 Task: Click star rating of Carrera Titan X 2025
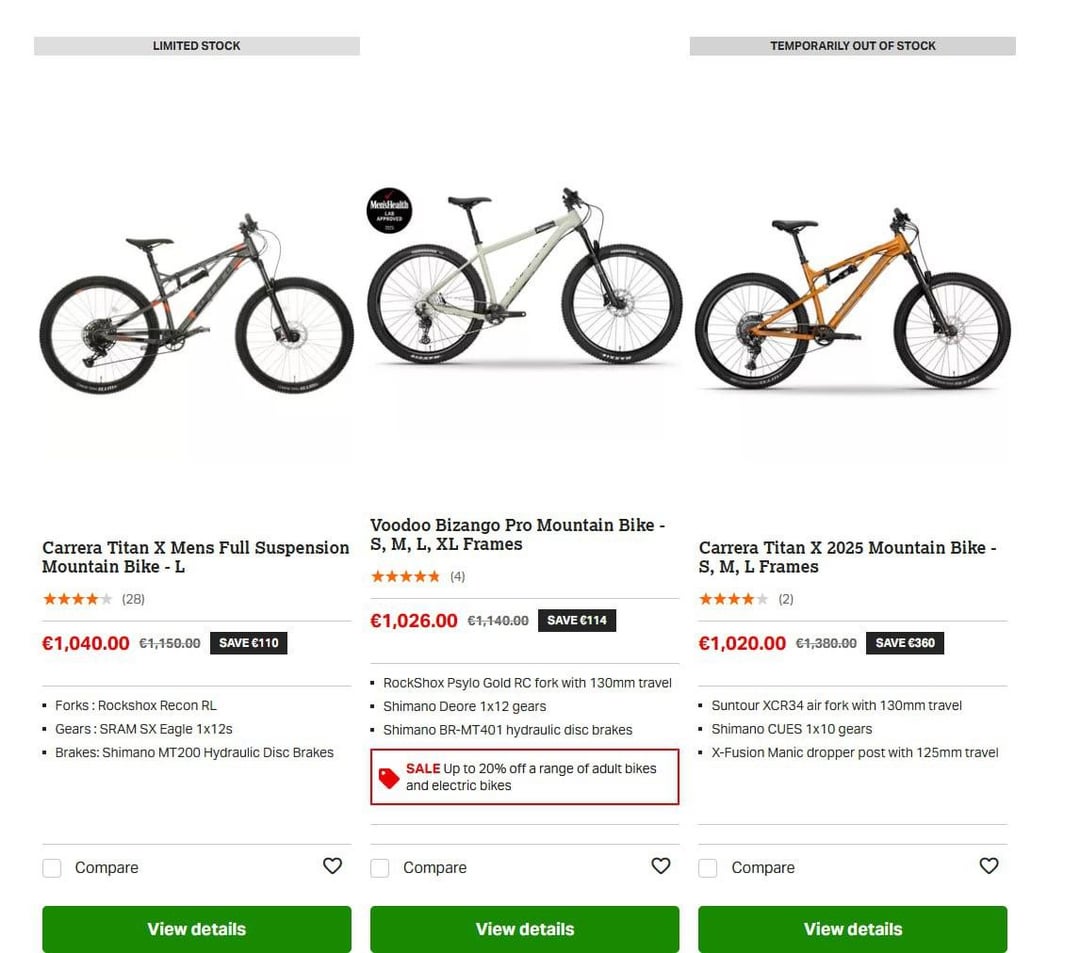tap(733, 600)
